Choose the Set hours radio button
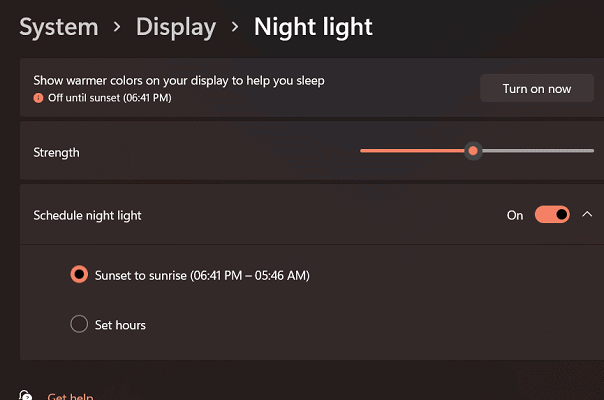The image size is (604, 400). click(79, 324)
